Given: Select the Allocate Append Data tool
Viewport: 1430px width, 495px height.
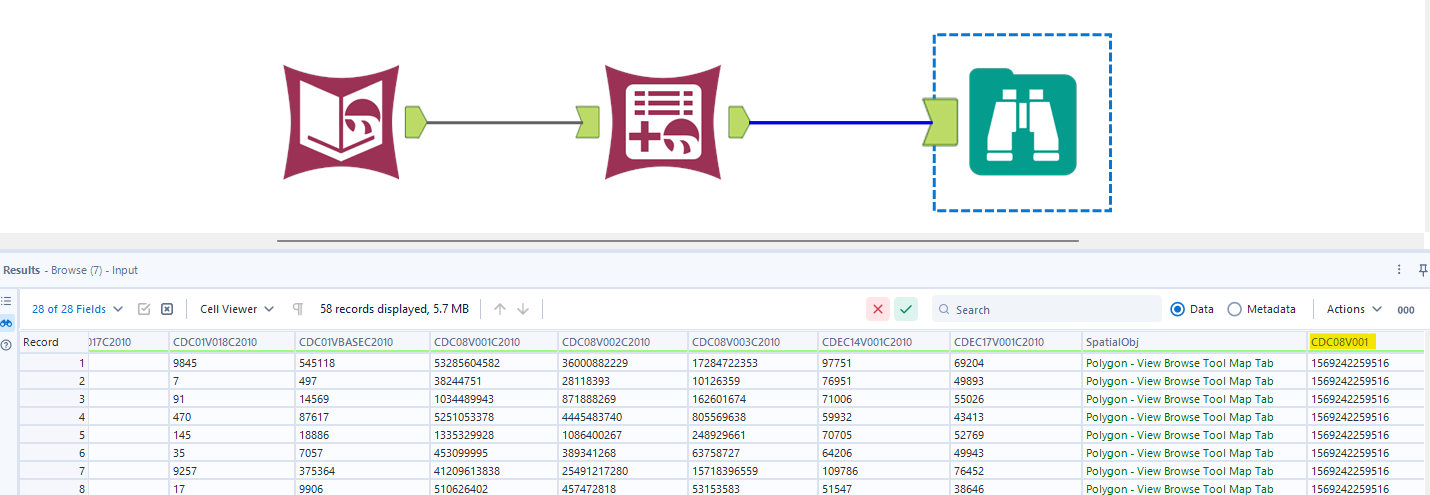Looking at the screenshot, I should coord(664,123).
